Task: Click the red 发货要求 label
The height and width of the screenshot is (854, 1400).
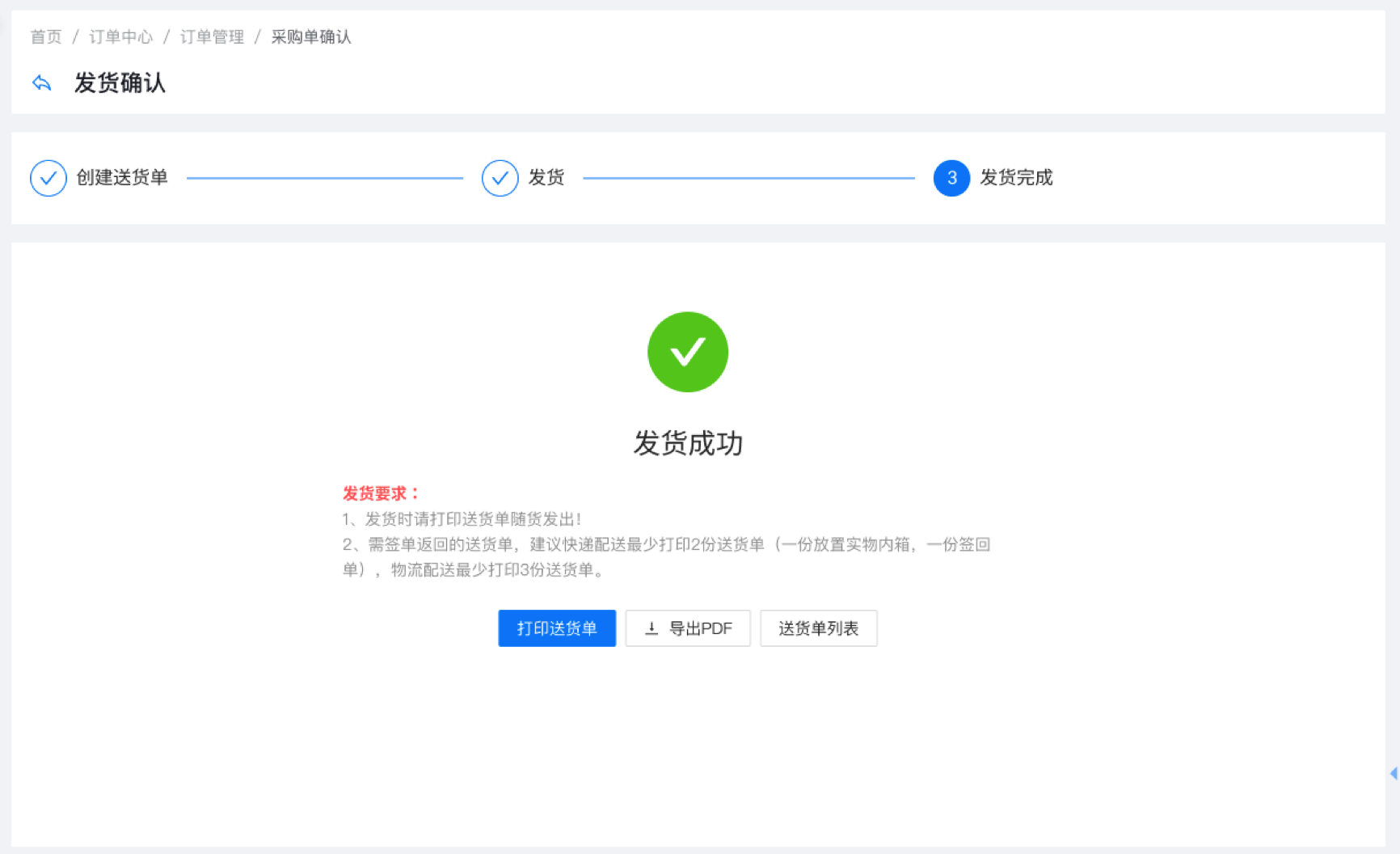Action: [x=380, y=493]
